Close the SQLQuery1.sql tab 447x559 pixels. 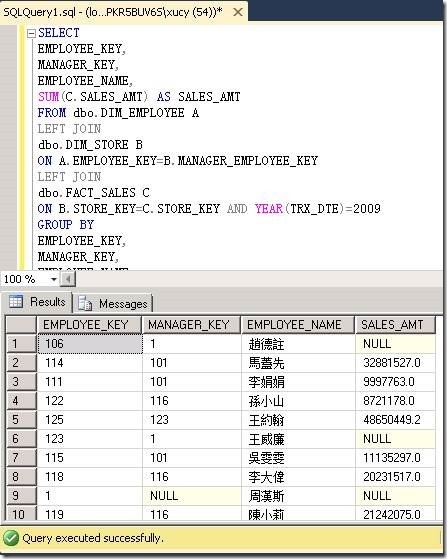tap(238, 12)
